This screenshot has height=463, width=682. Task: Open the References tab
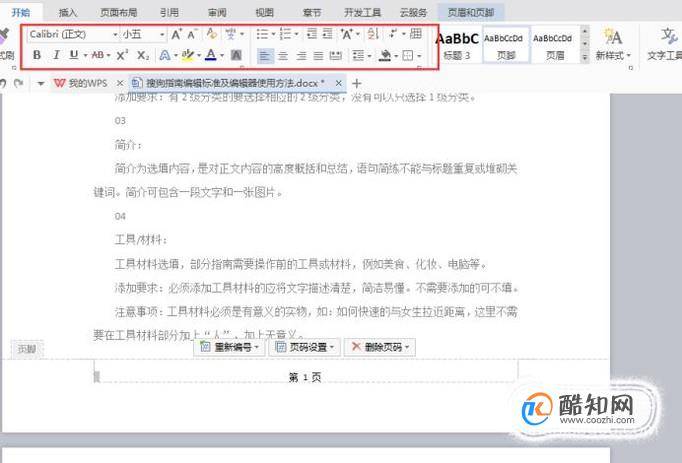pyautogui.click(x=169, y=13)
